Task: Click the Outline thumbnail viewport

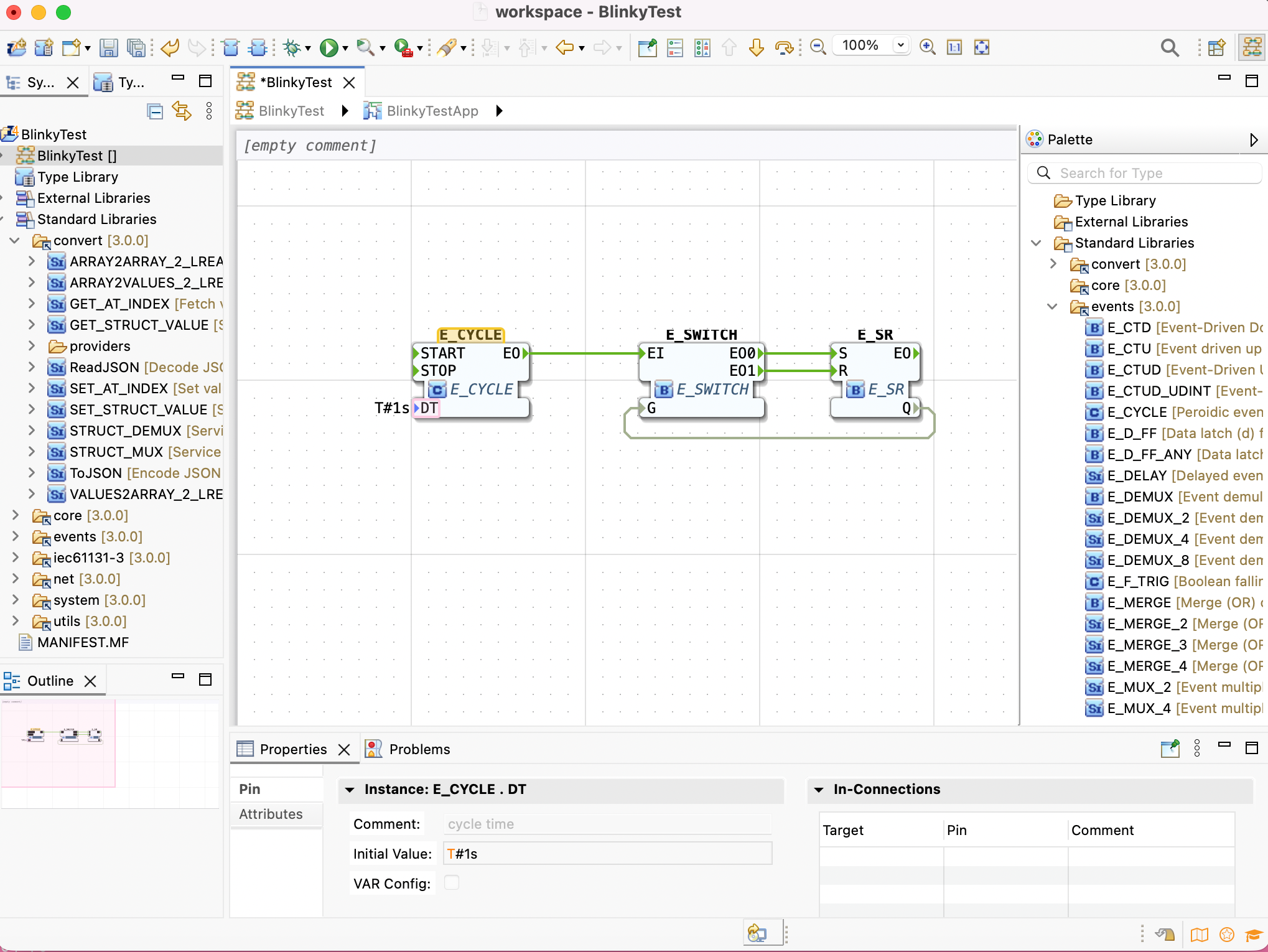Action: (x=58, y=744)
